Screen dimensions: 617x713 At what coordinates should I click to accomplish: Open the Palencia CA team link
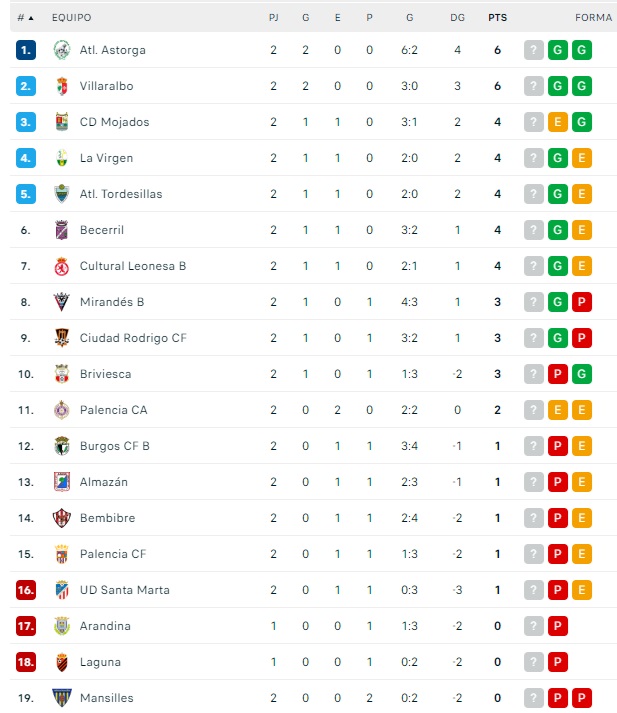coord(113,410)
